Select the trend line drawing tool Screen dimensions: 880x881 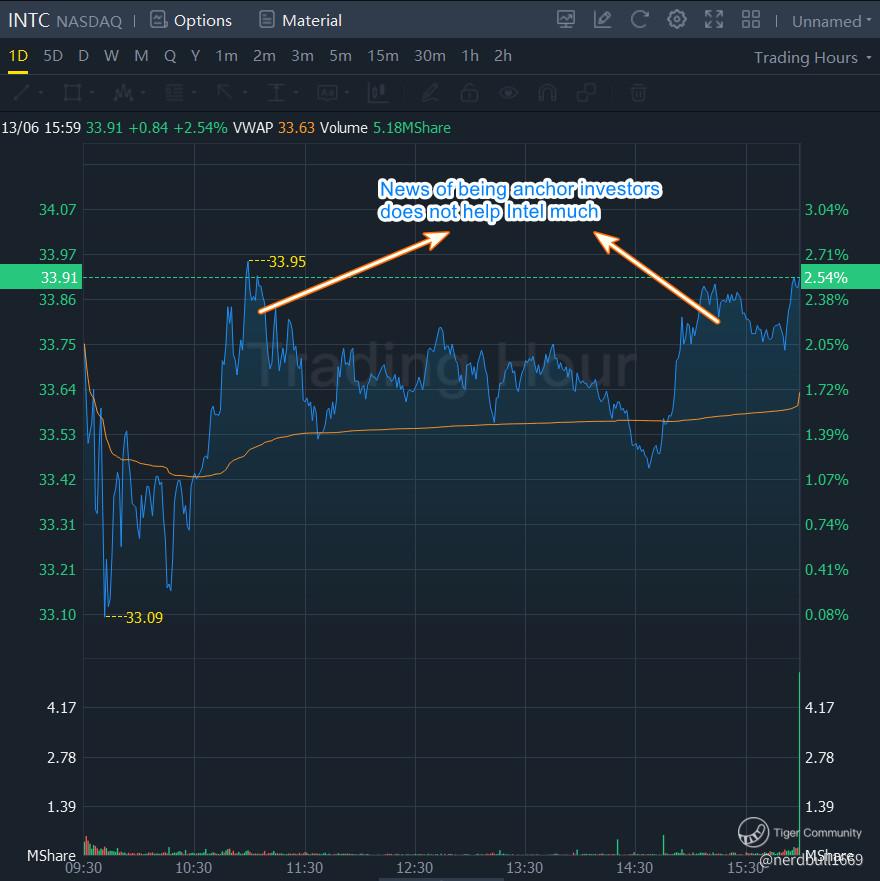coord(22,93)
